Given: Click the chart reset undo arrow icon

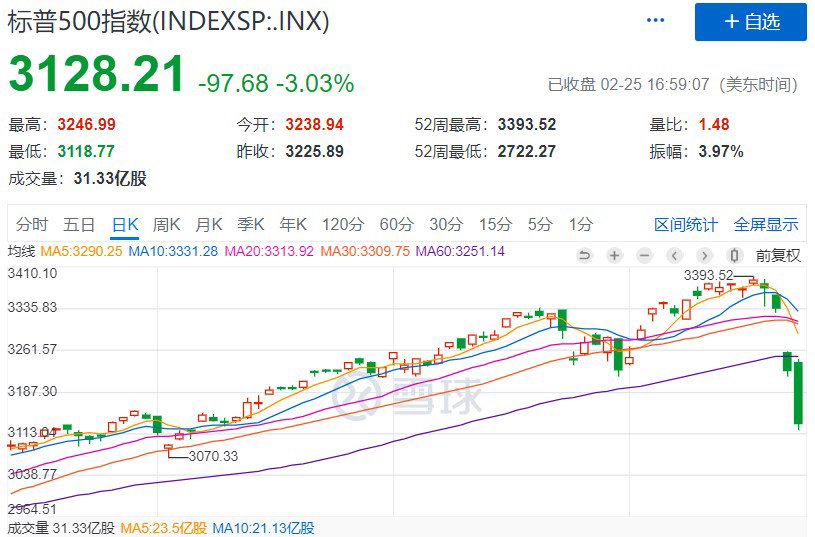Looking at the screenshot, I should [585, 255].
